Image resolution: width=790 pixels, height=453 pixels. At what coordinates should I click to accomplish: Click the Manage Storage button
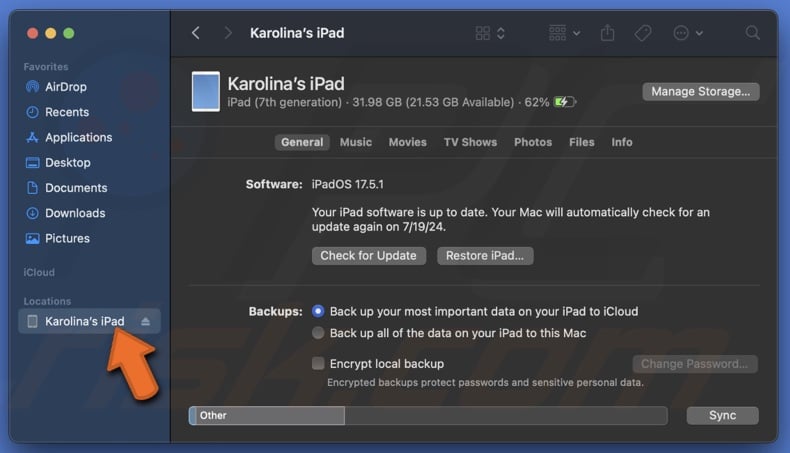point(700,92)
